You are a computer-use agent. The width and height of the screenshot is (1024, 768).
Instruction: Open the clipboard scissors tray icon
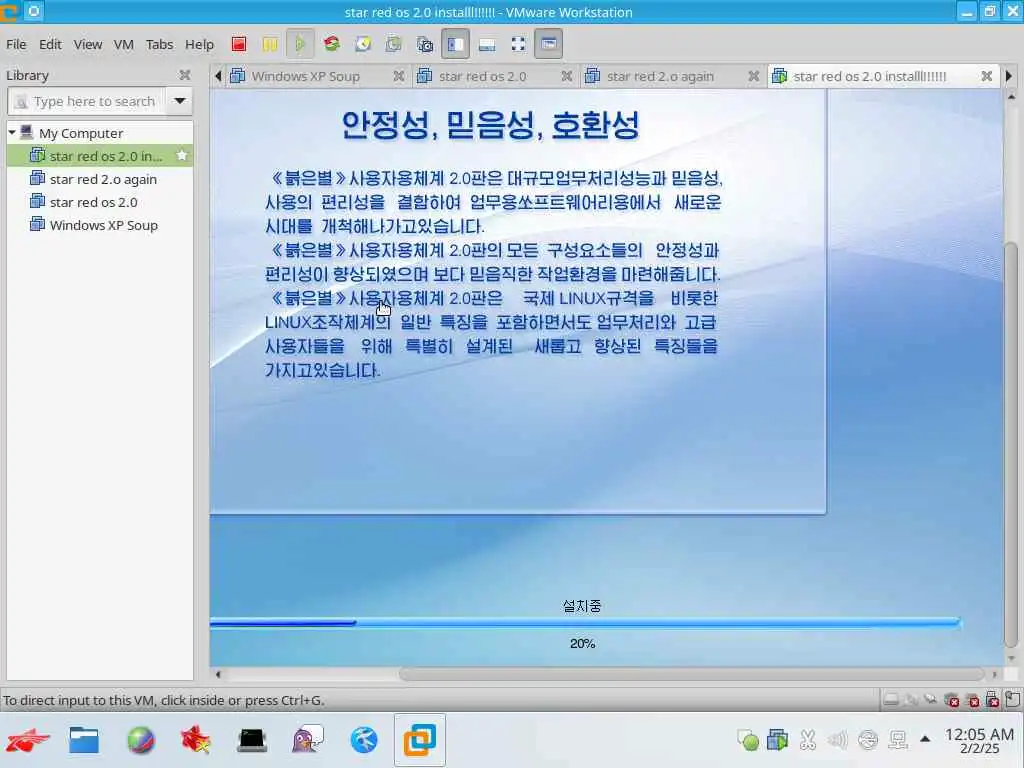pyautogui.click(x=808, y=740)
